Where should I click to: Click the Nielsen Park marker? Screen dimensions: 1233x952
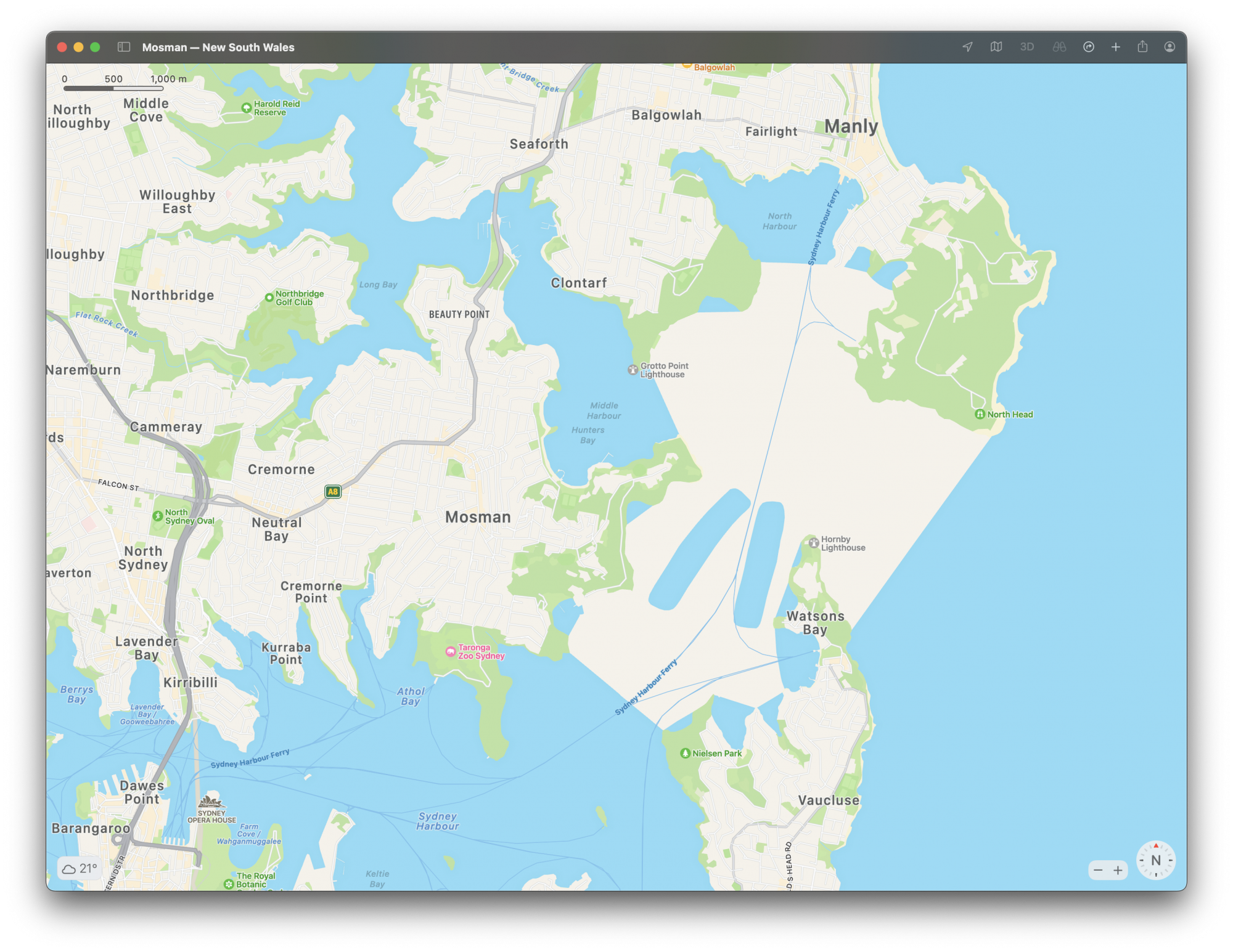tap(685, 753)
